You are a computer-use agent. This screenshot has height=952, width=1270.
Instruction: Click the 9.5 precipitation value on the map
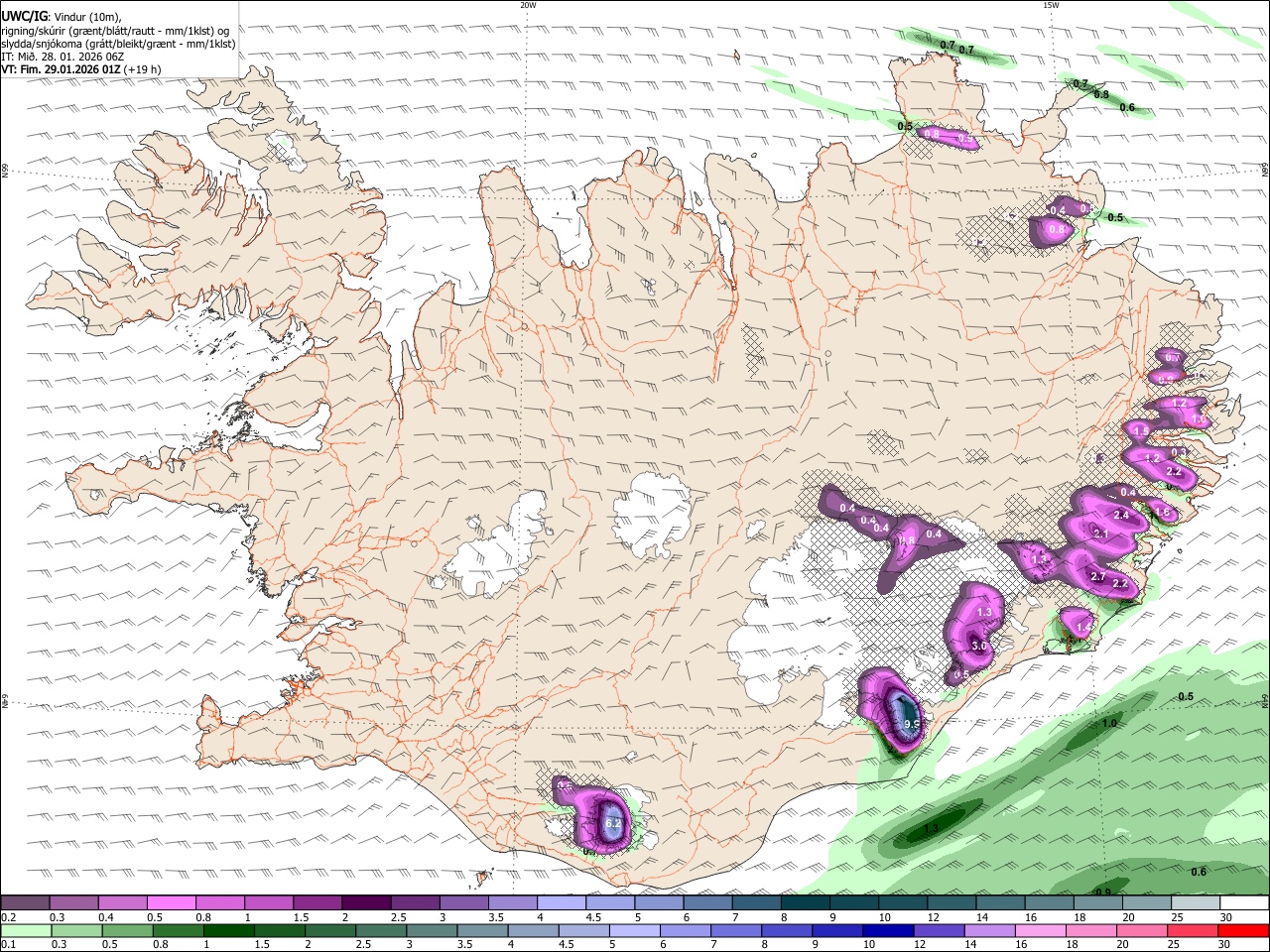pyautogui.click(x=913, y=725)
